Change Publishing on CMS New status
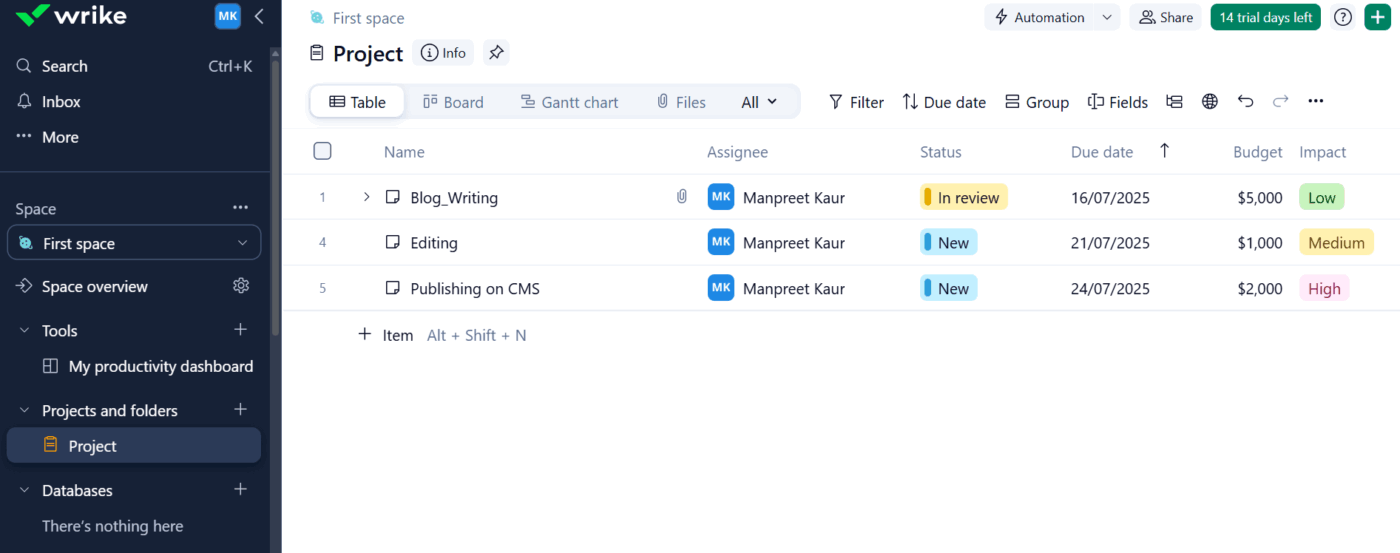Image resolution: width=1400 pixels, height=553 pixels. (948, 288)
